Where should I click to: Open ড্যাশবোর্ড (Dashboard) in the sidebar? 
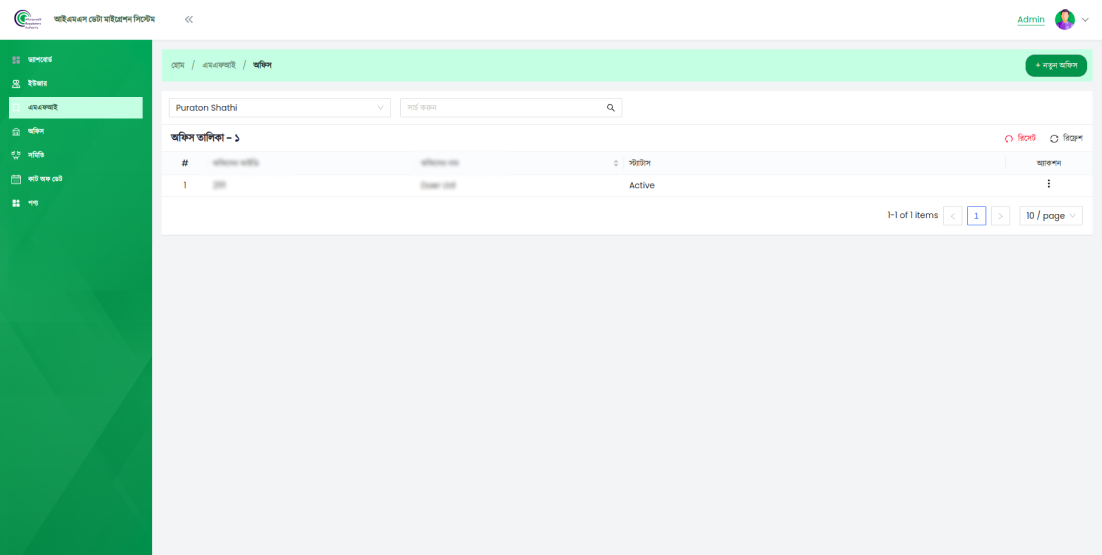tap(40, 60)
